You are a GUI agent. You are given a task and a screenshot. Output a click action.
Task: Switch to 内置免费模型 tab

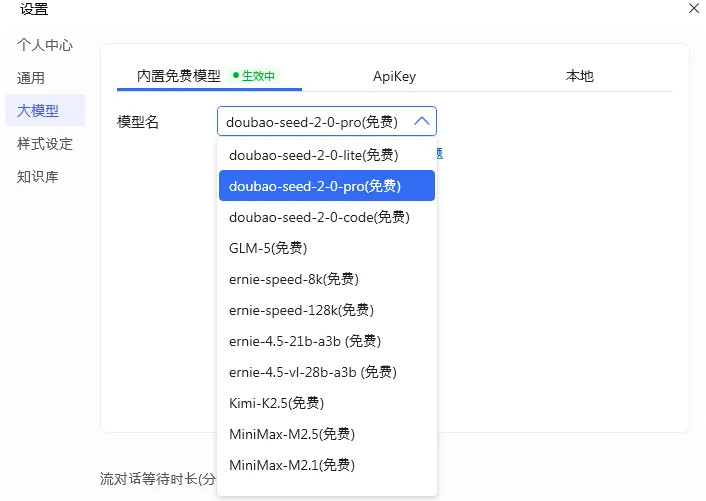click(209, 76)
